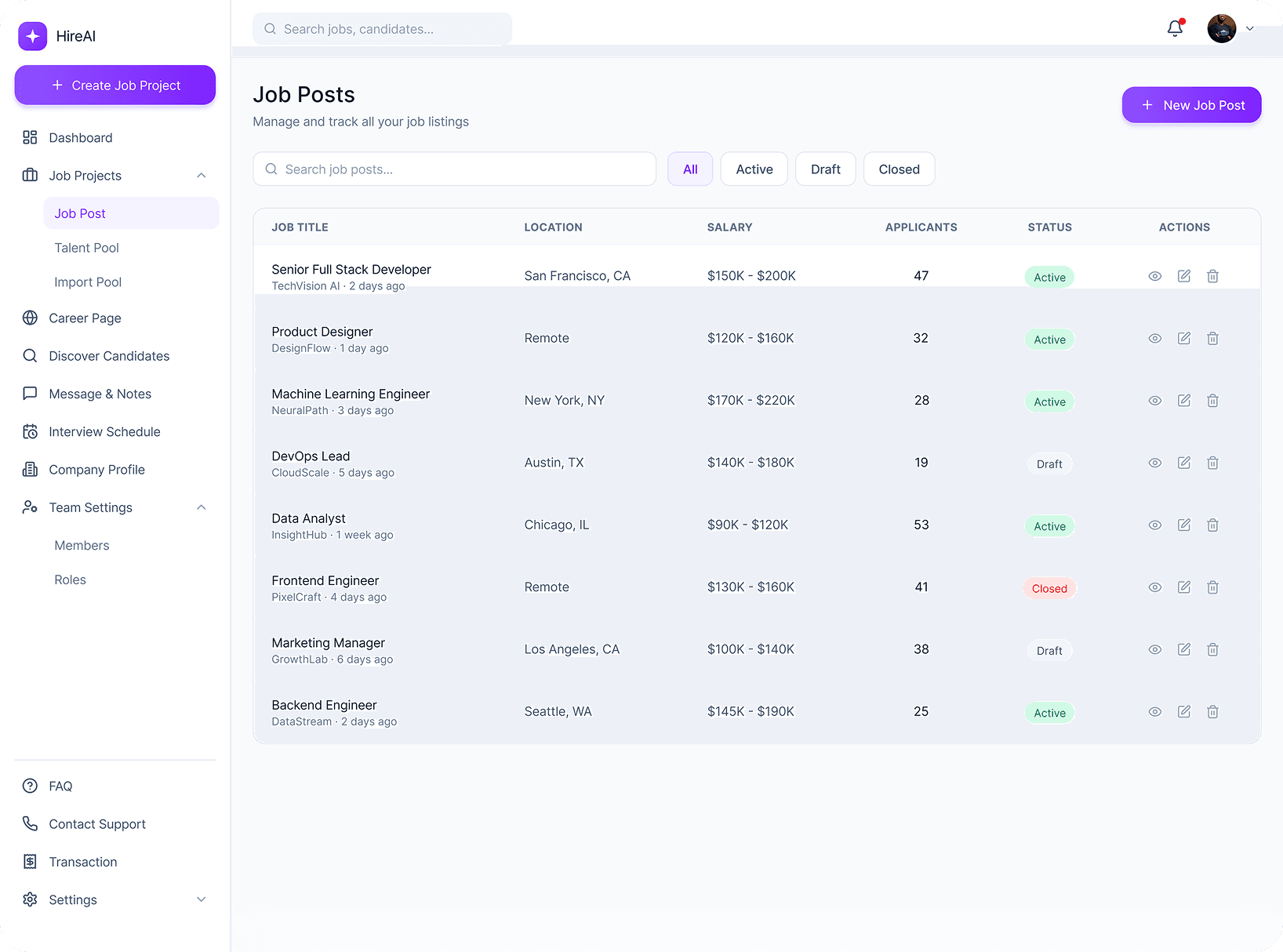Screen dimensions: 1283x952
Task: View the Senior Full Stack Developer post
Action: (x=1154, y=276)
